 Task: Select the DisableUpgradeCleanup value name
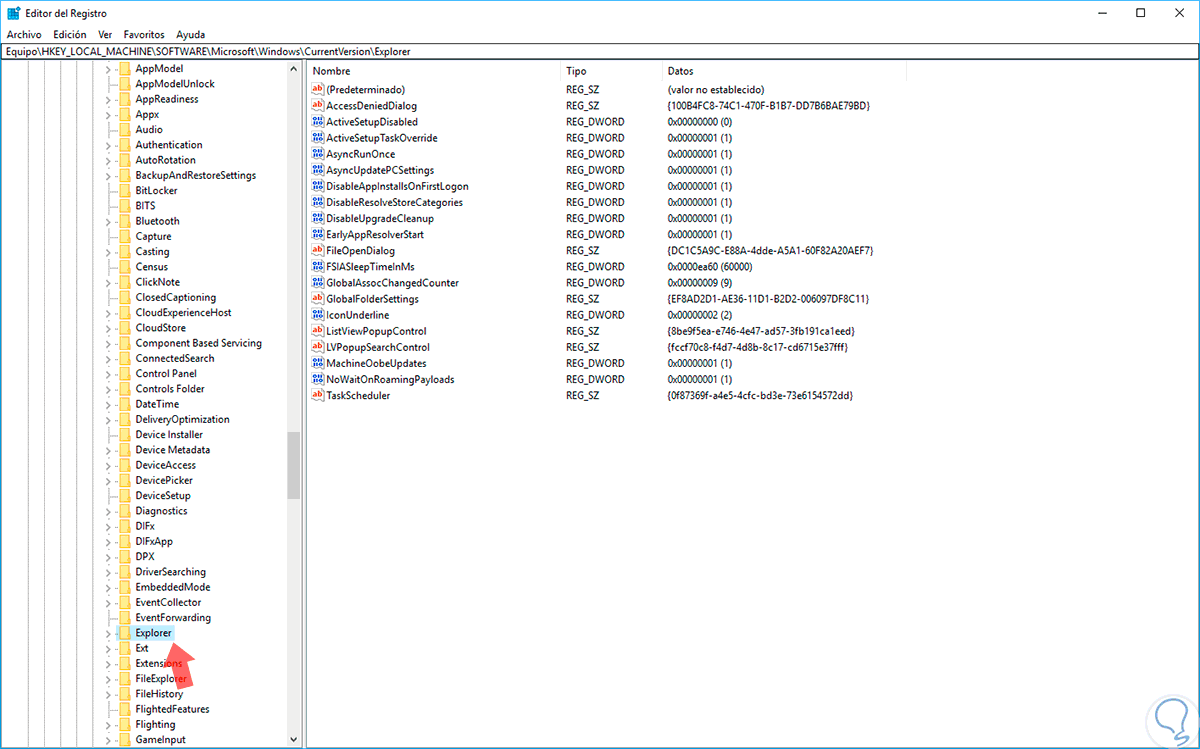pos(380,218)
